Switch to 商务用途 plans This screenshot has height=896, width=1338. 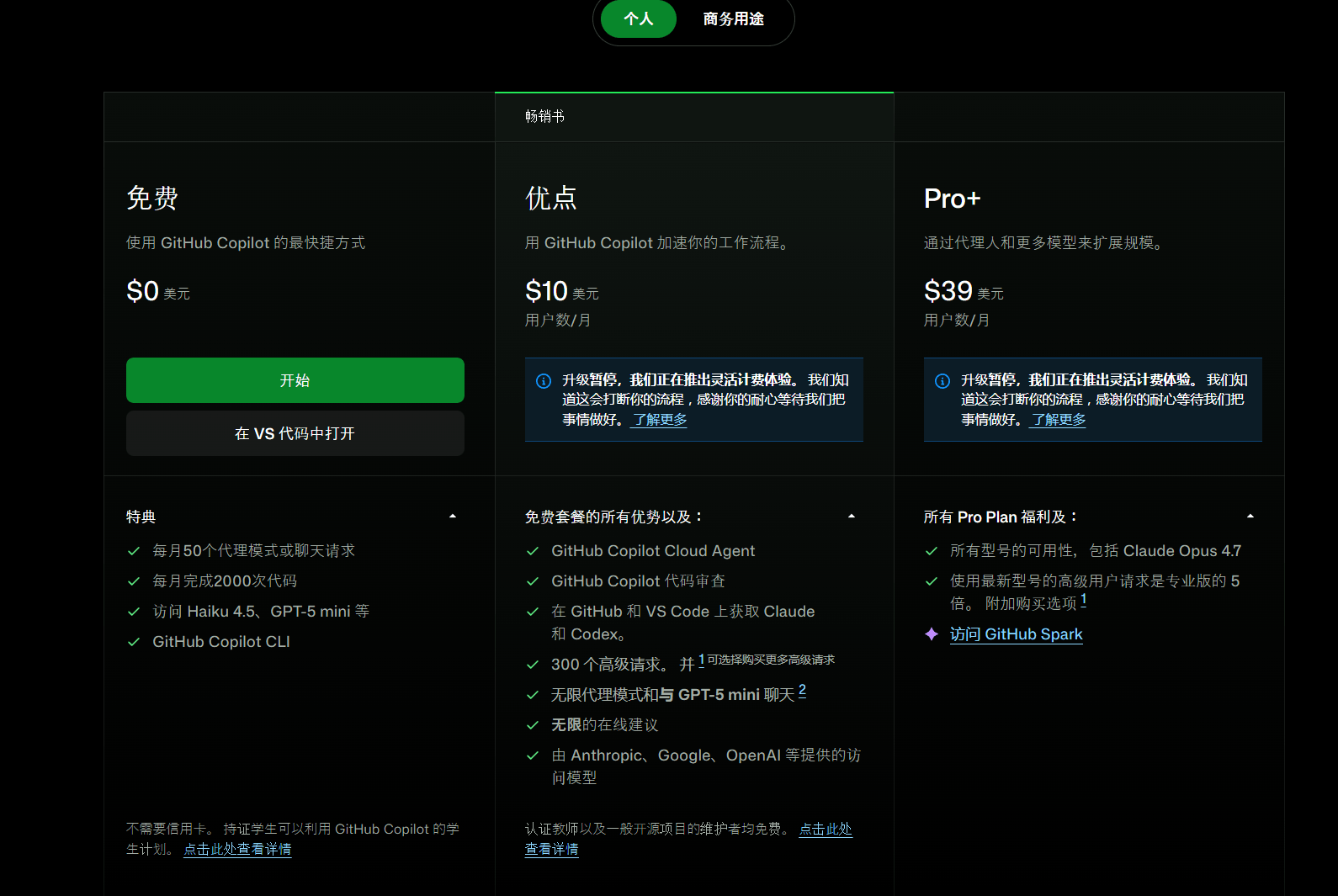tap(733, 19)
